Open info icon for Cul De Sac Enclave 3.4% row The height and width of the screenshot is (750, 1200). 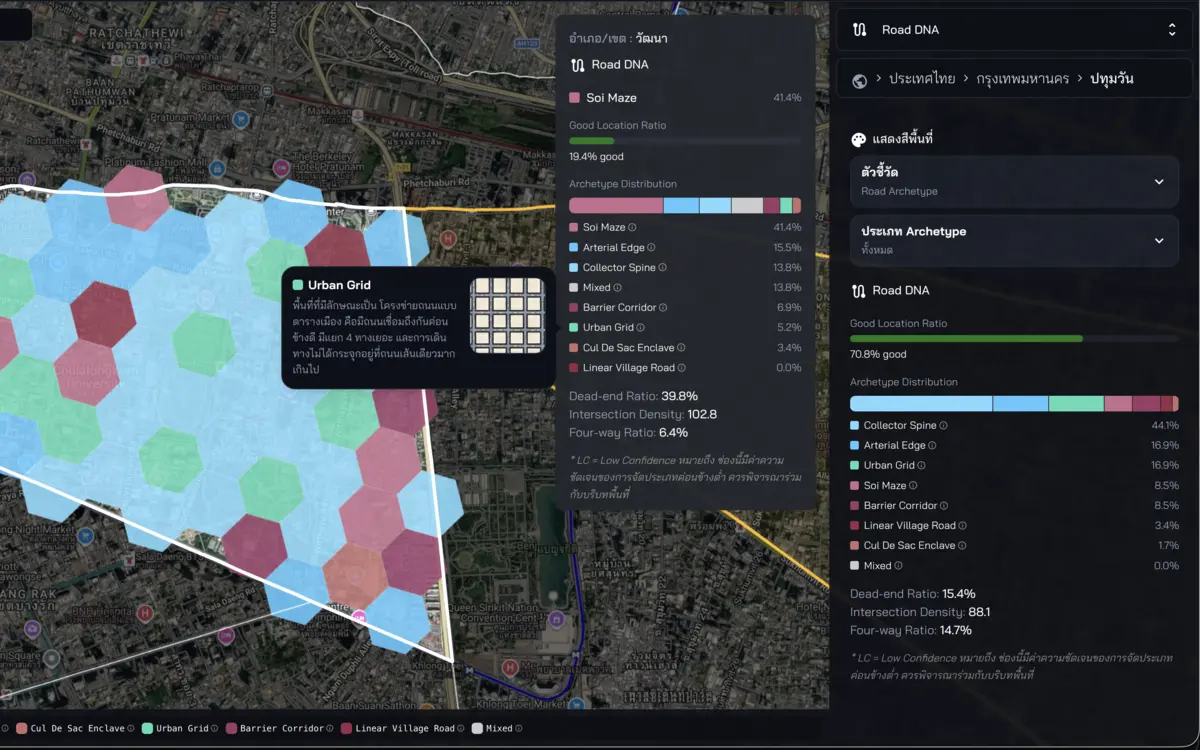[x=681, y=348]
